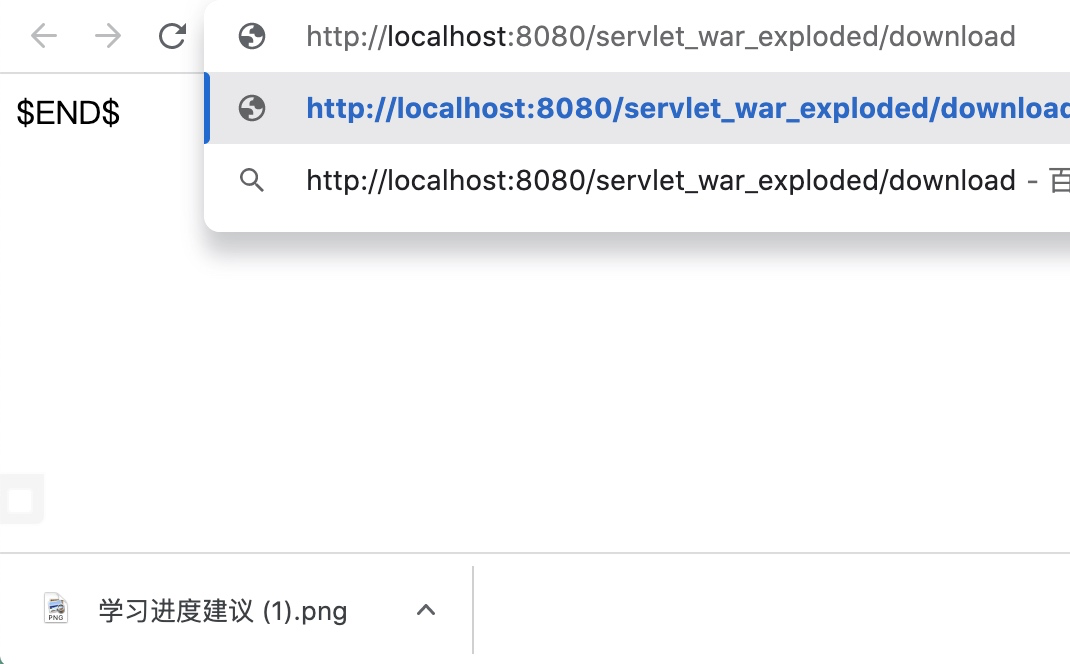Click the browser back arrow
Image resolution: width=1070 pixels, height=664 pixels.
click(44, 37)
